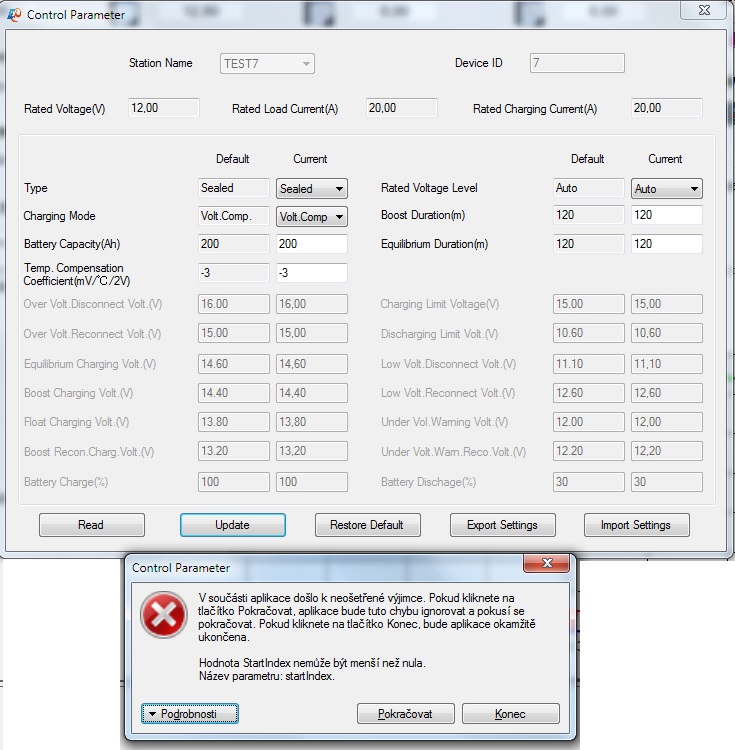The image size is (735, 750).
Task: Click Current Over Volt.Disconnect Volt. field 16,00
Action: pos(312,304)
